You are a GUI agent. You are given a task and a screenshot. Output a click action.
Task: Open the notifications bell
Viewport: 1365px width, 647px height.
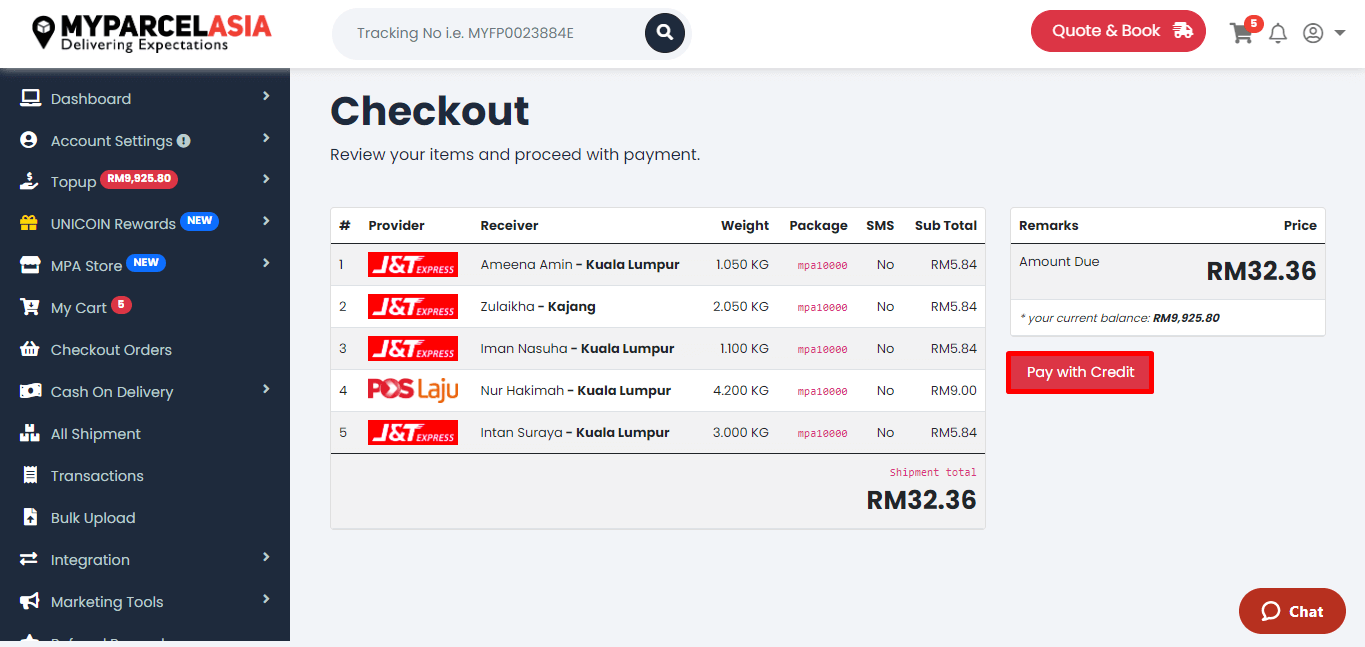pyautogui.click(x=1278, y=33)
